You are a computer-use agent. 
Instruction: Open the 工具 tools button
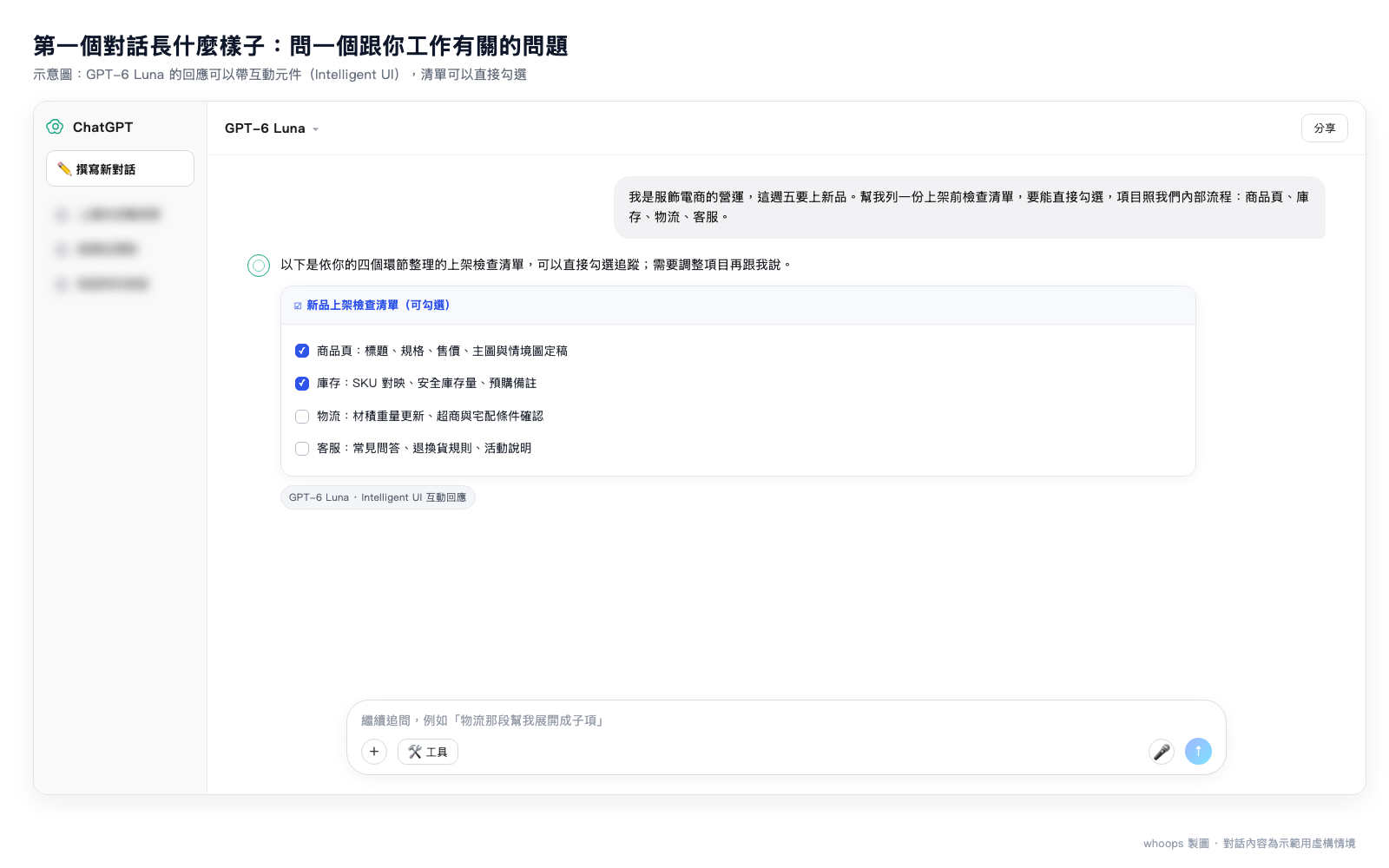click(428, 752)
